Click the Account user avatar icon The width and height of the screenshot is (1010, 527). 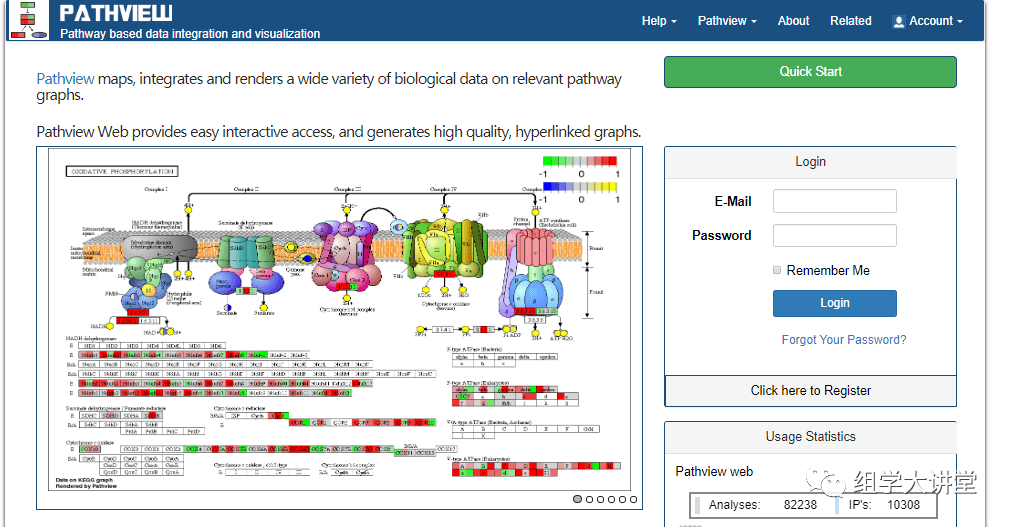coord(899,21)
